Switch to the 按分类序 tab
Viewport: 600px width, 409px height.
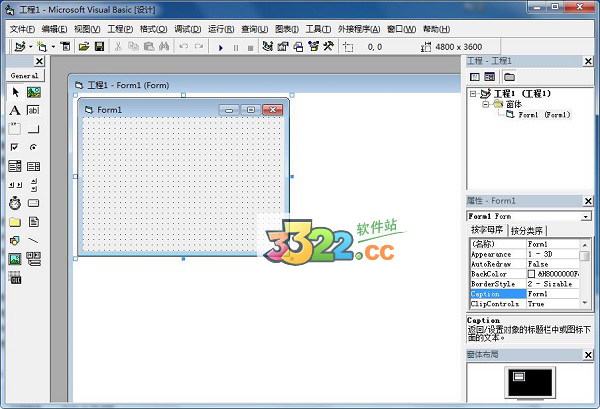(527, 230)
